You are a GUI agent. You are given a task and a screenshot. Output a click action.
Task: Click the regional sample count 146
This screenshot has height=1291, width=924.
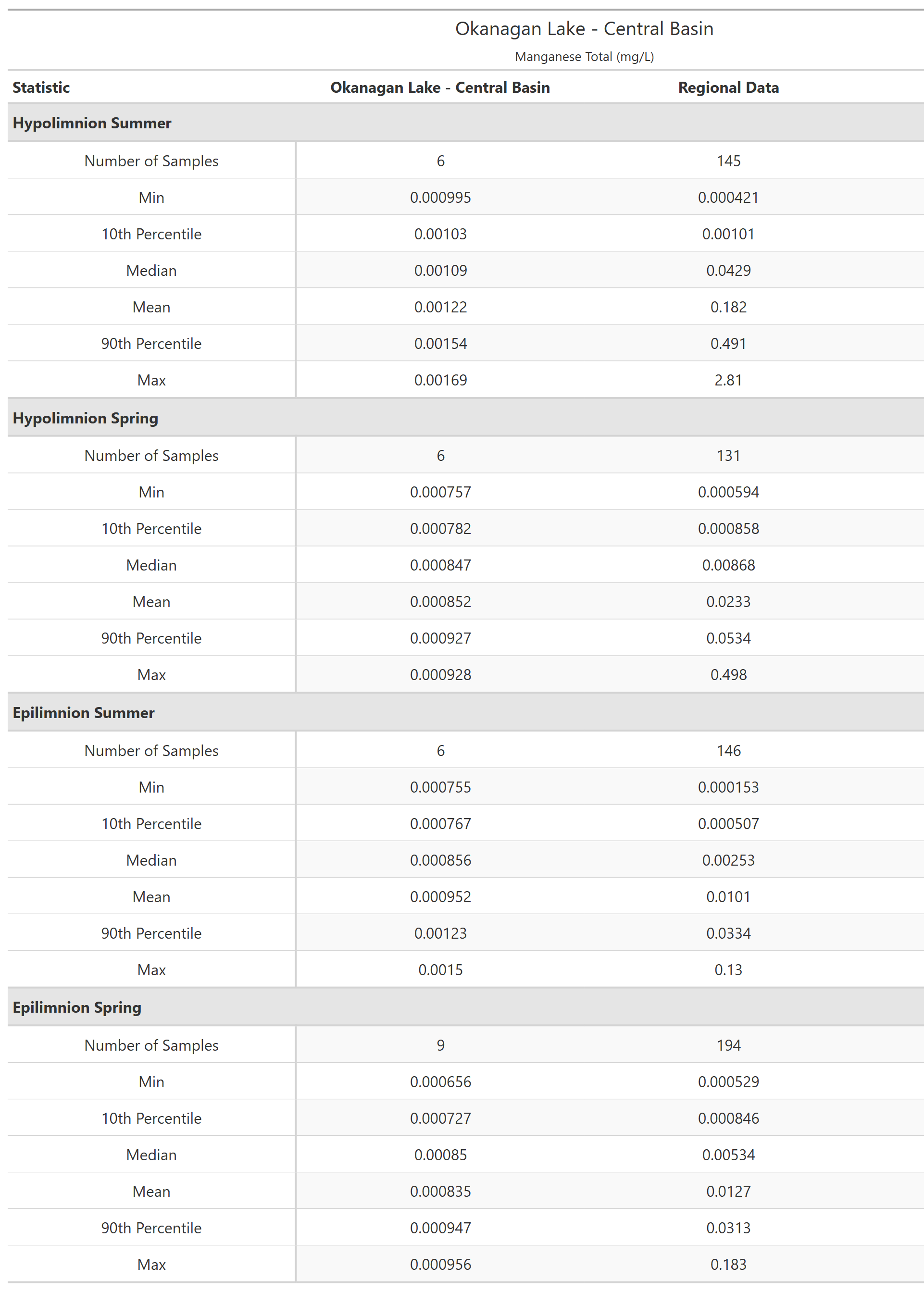point(728,751)
